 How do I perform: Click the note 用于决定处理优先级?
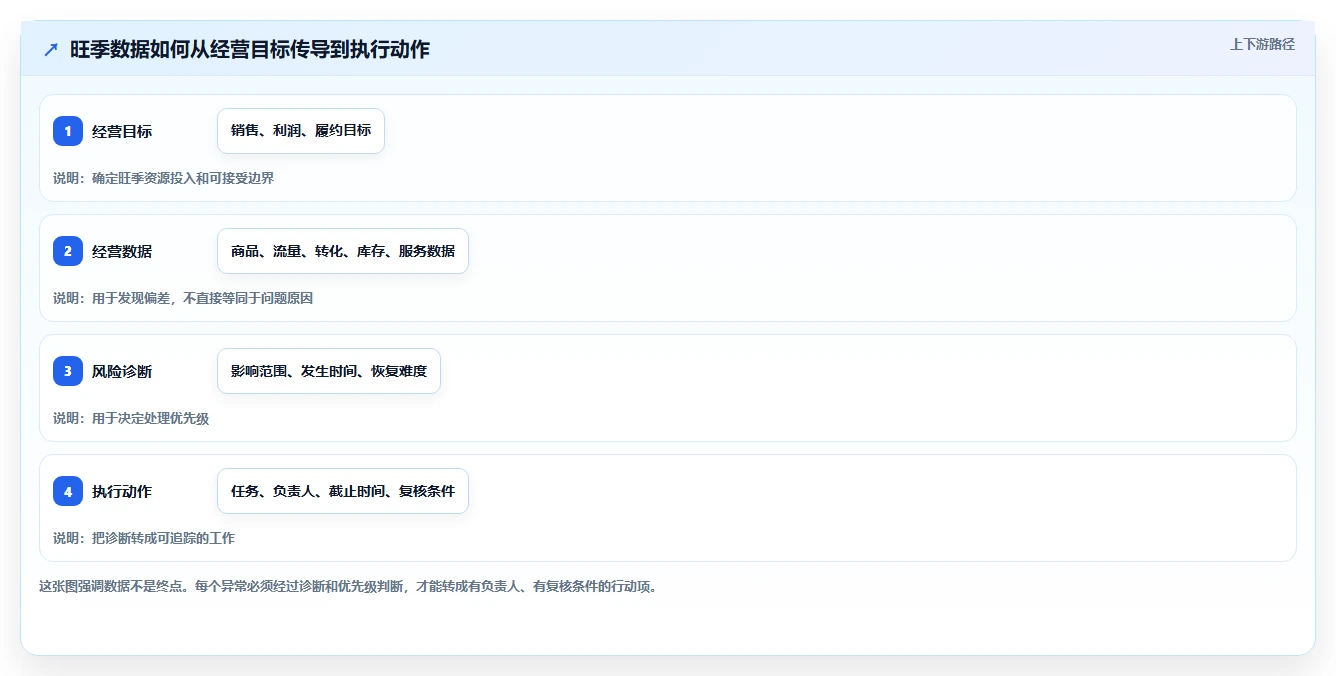click(x=151, y=418)
